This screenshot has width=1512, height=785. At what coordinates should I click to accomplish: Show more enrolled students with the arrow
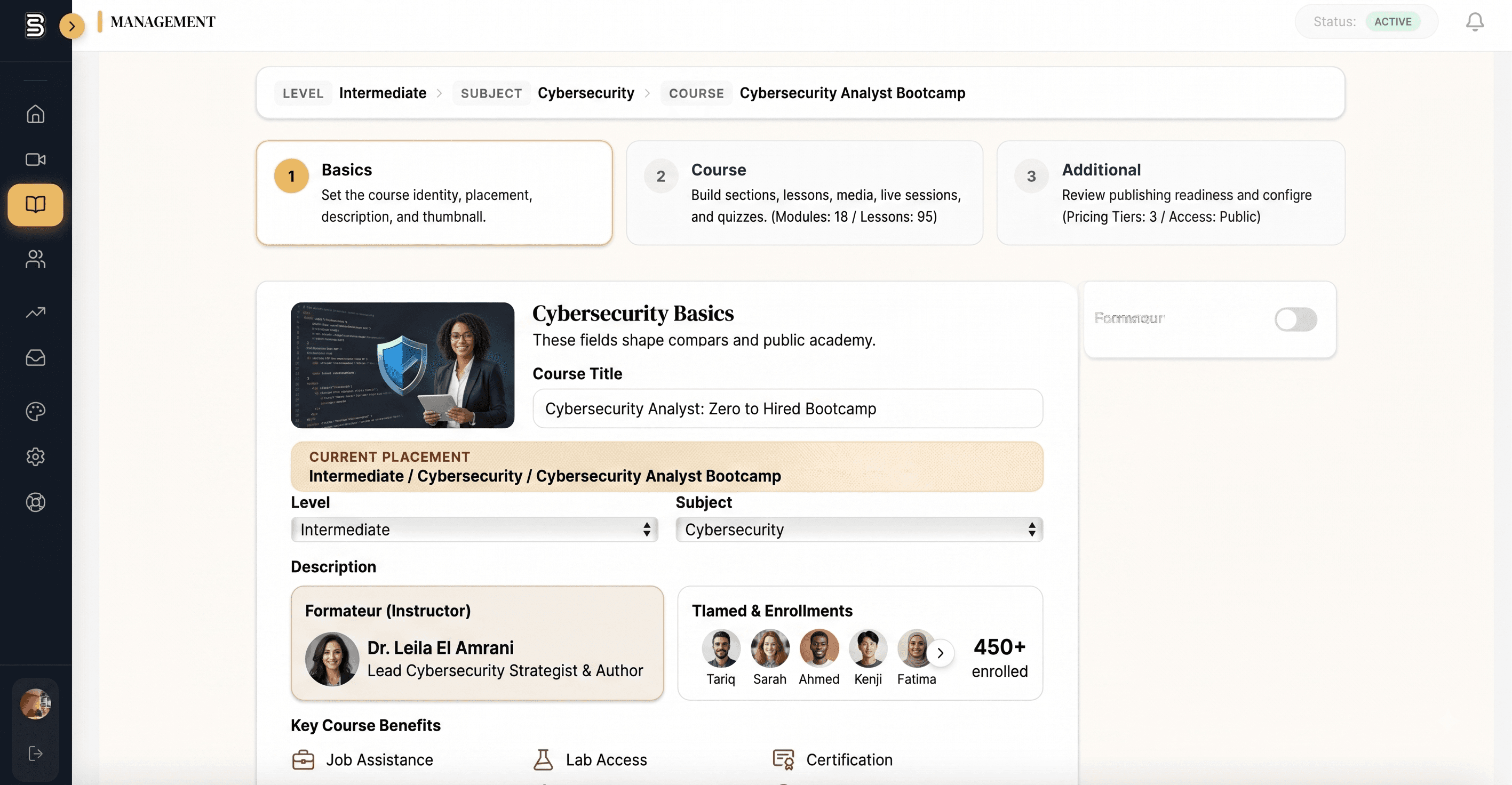click(940, 652)
